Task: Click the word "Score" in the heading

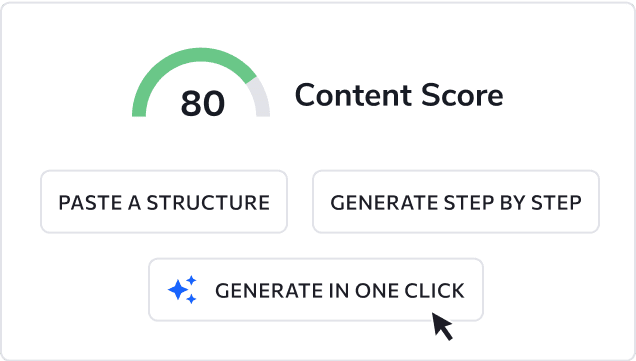Action: click(x=462, y=95)
